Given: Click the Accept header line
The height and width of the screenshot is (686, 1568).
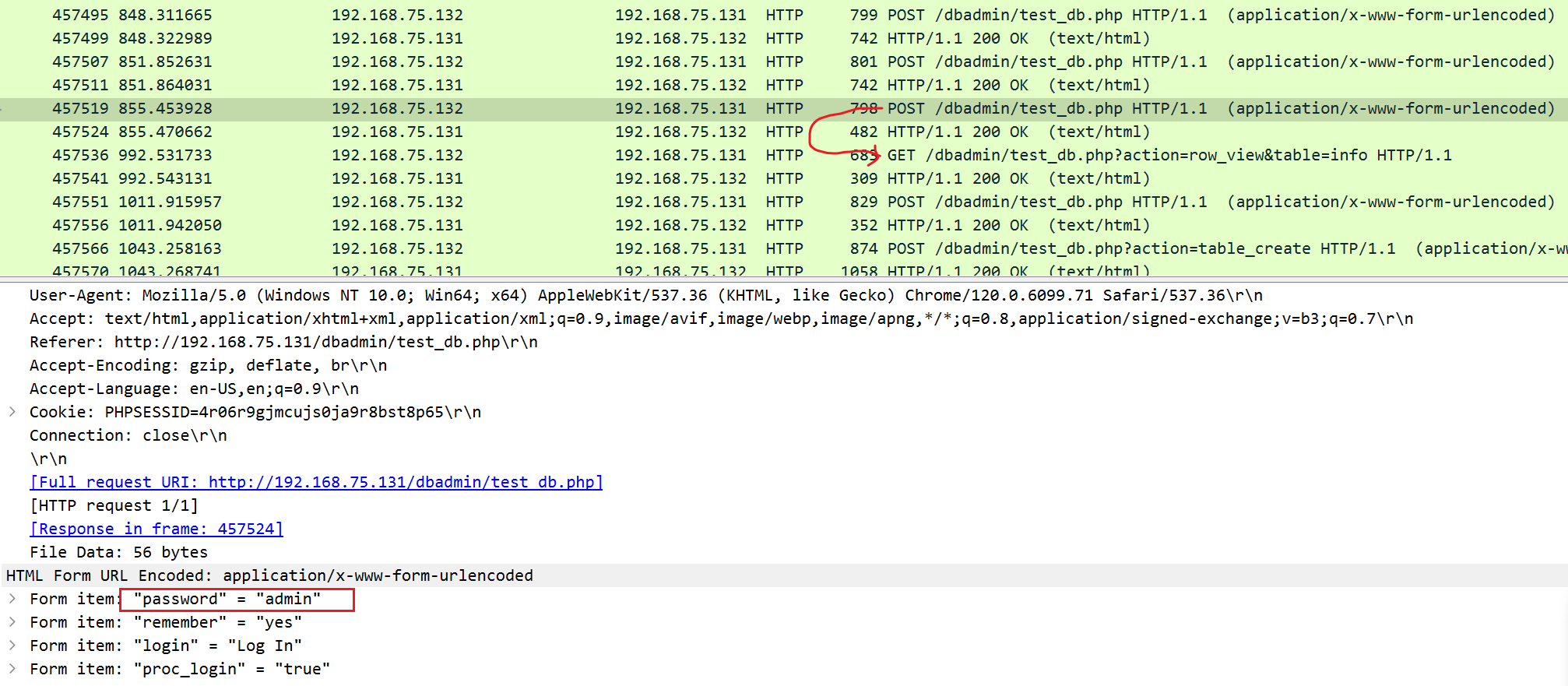Looking at the screenshot, I should [x=722, y=318].
